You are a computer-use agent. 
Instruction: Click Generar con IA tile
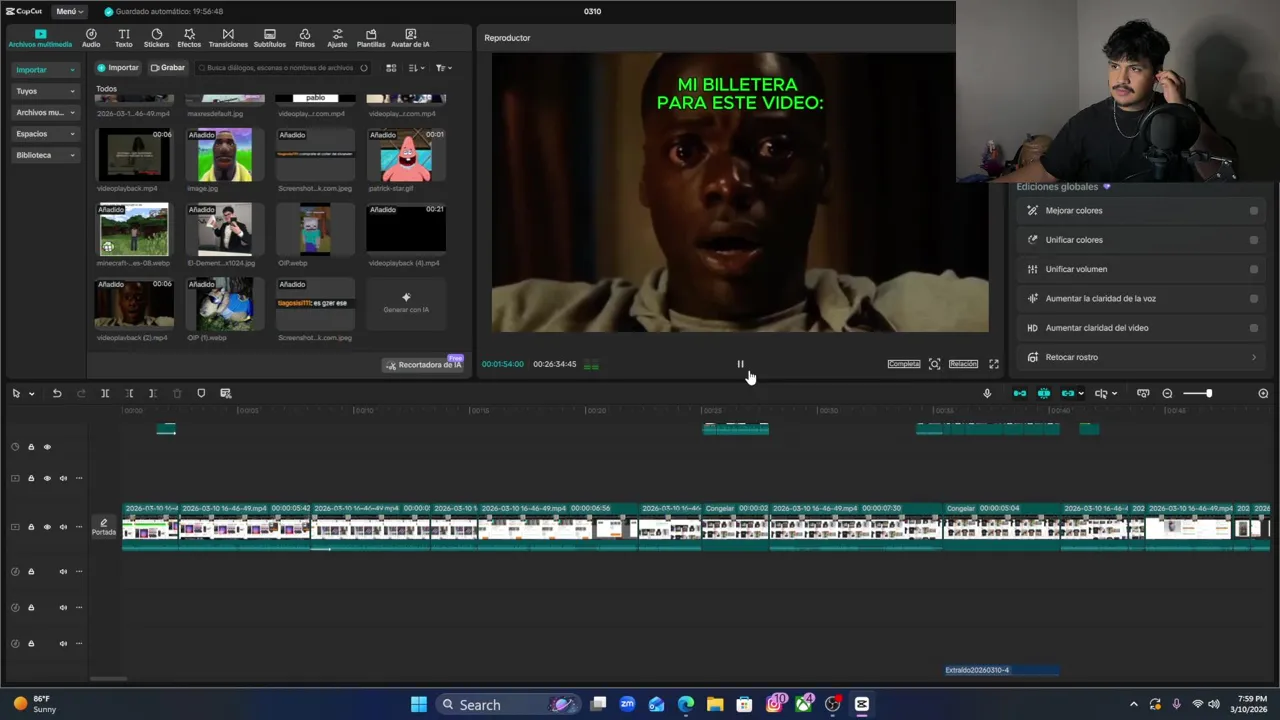click(406, 303)
